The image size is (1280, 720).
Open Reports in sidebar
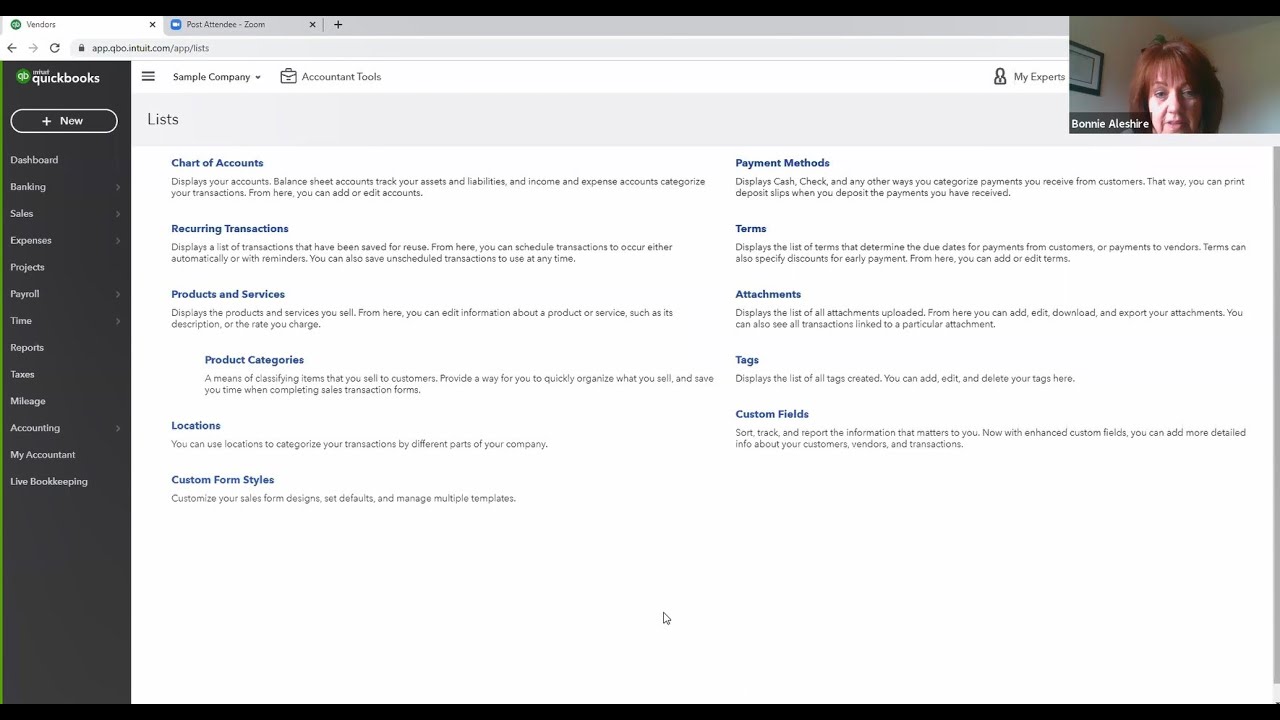[x=27, y=348]
